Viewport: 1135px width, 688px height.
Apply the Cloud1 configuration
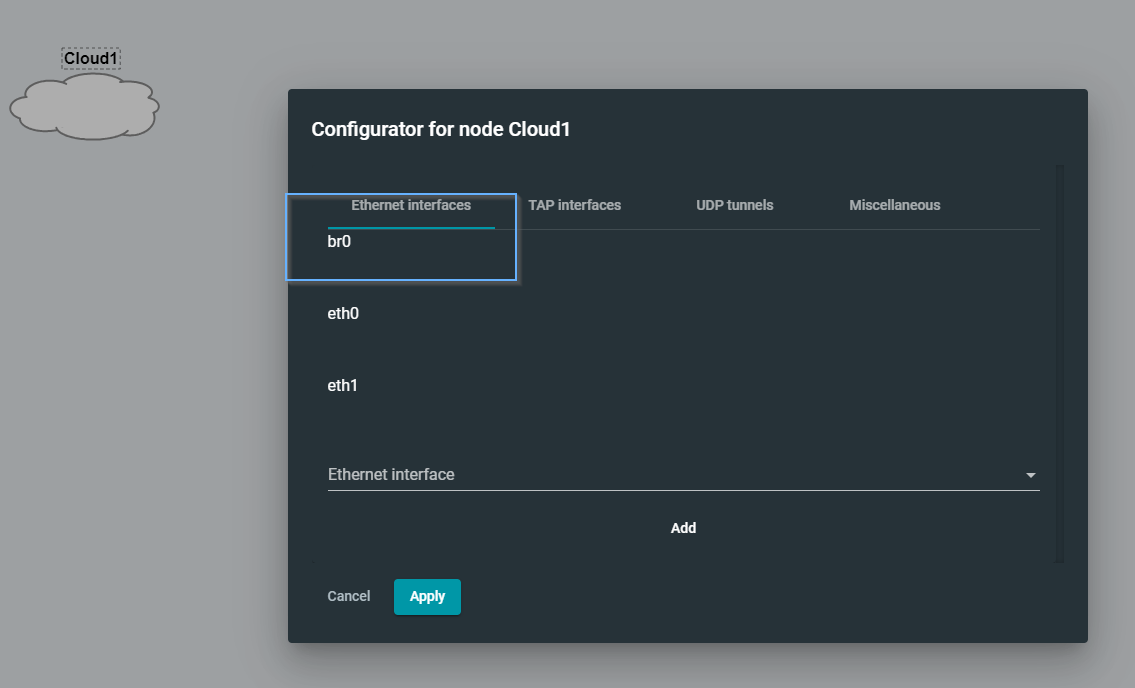pos(427,597)
